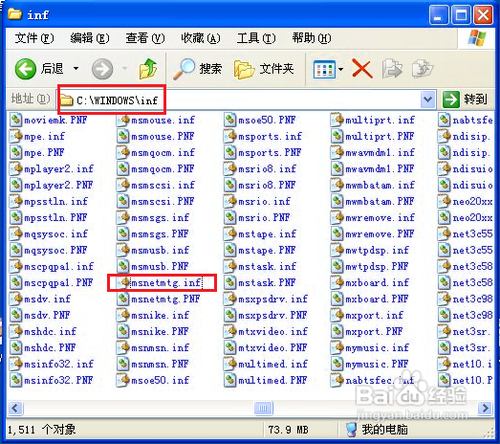Click file name mxport.inf

point(374,315)
